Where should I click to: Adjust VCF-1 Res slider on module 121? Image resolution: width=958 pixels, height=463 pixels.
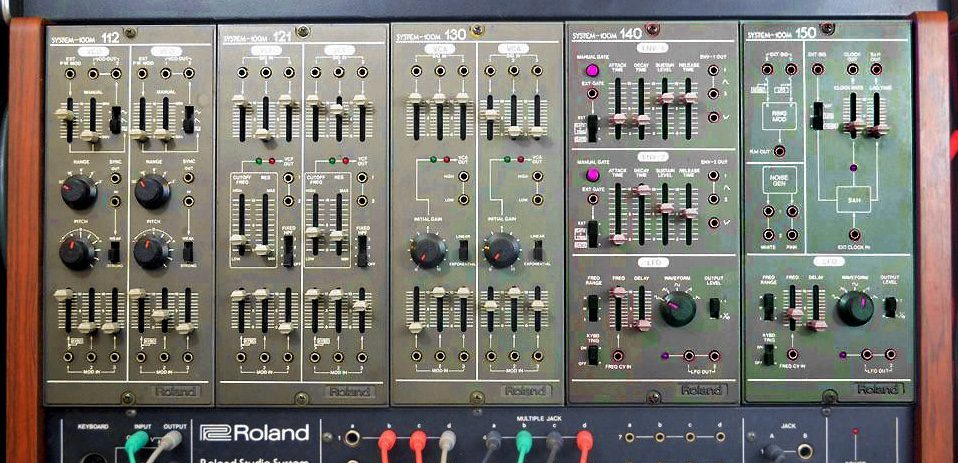pyautogui.click(x=264, y=249)
